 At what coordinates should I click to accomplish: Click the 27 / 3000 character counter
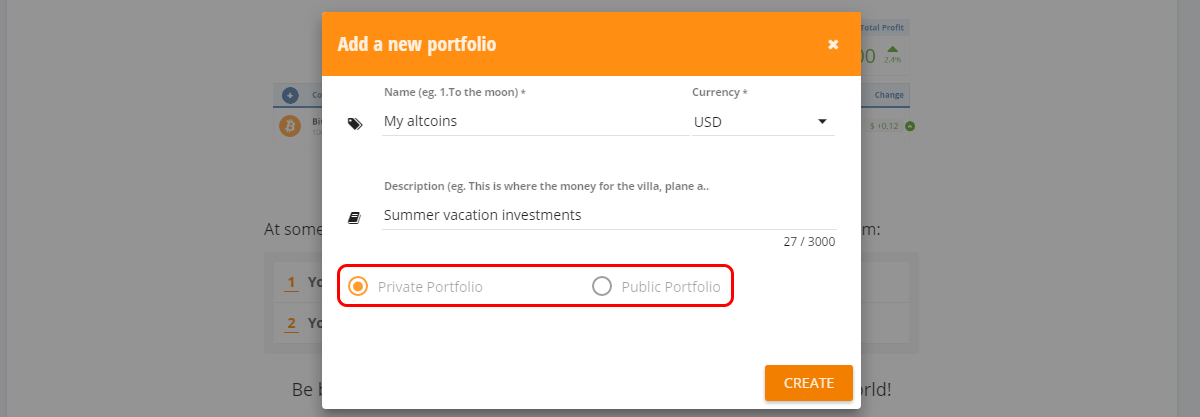coord(810,242)
